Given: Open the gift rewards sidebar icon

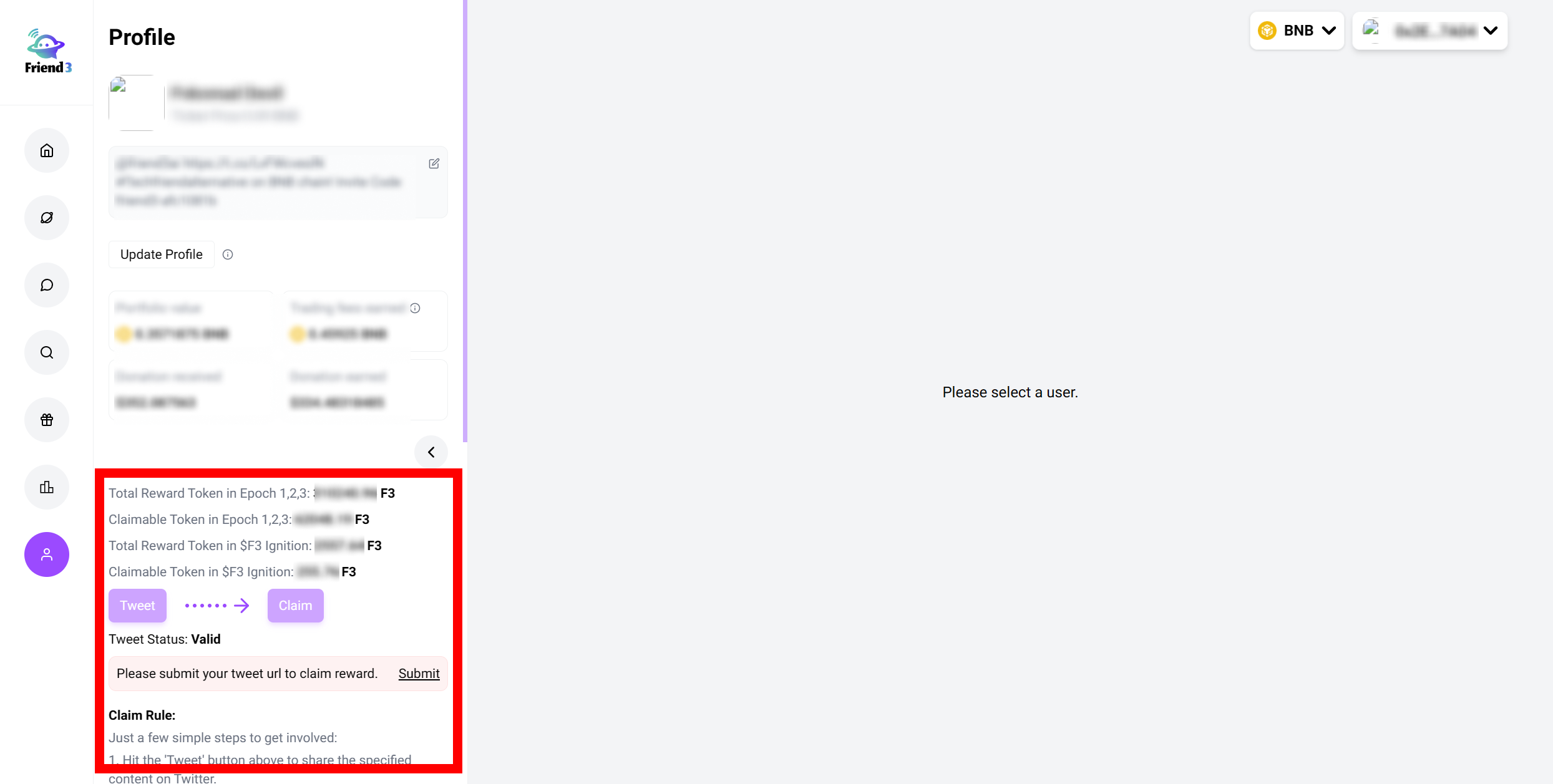Looking at the screenshot, I should point(47,420).
